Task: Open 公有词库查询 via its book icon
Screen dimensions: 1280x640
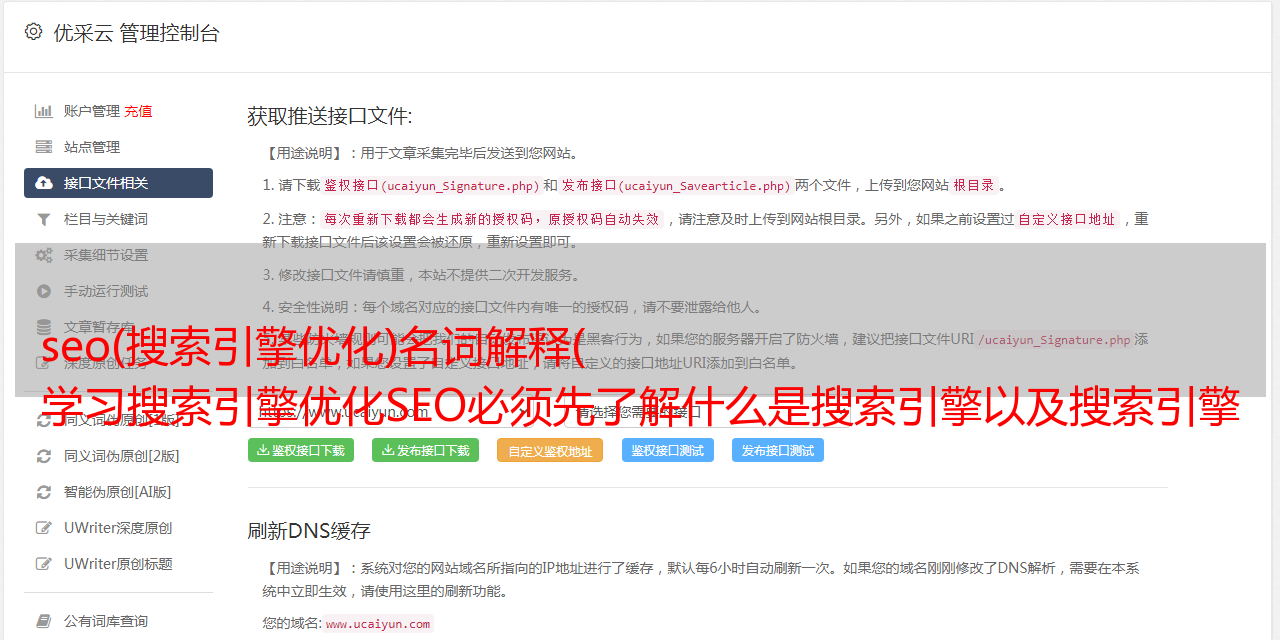Action: click(44, 621)
